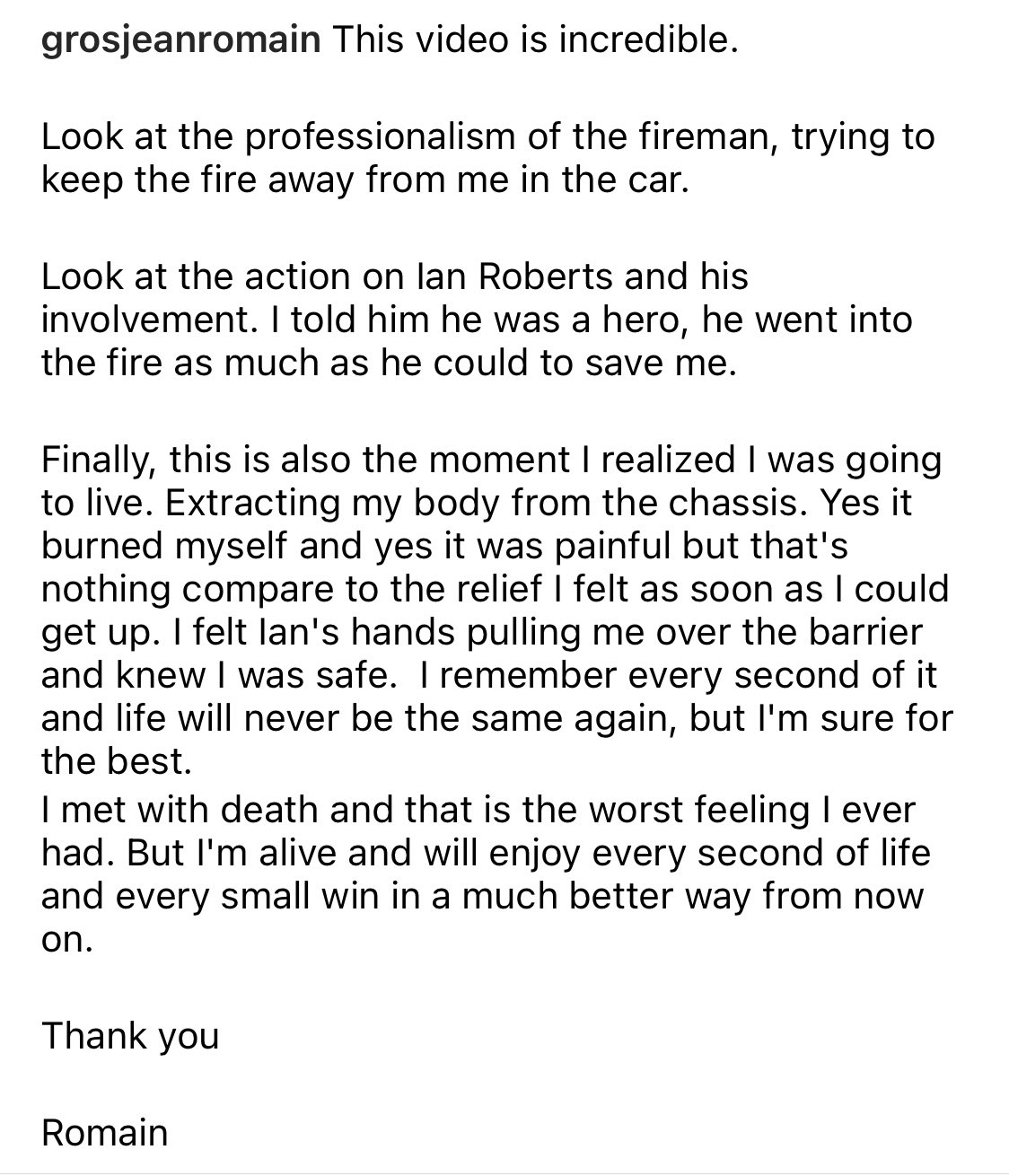Click the sentence 'This video is incredible.'

click(x=535, y=41)
